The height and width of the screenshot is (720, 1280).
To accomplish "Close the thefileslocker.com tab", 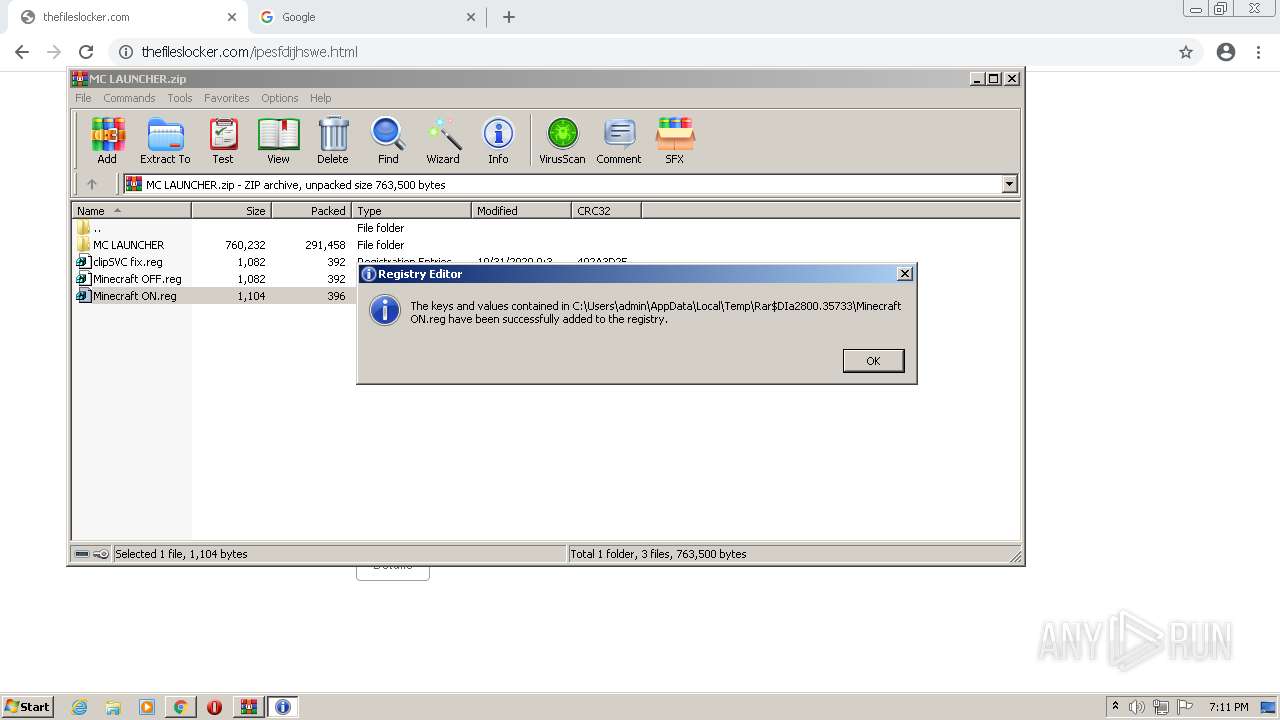I will (232, 17).
